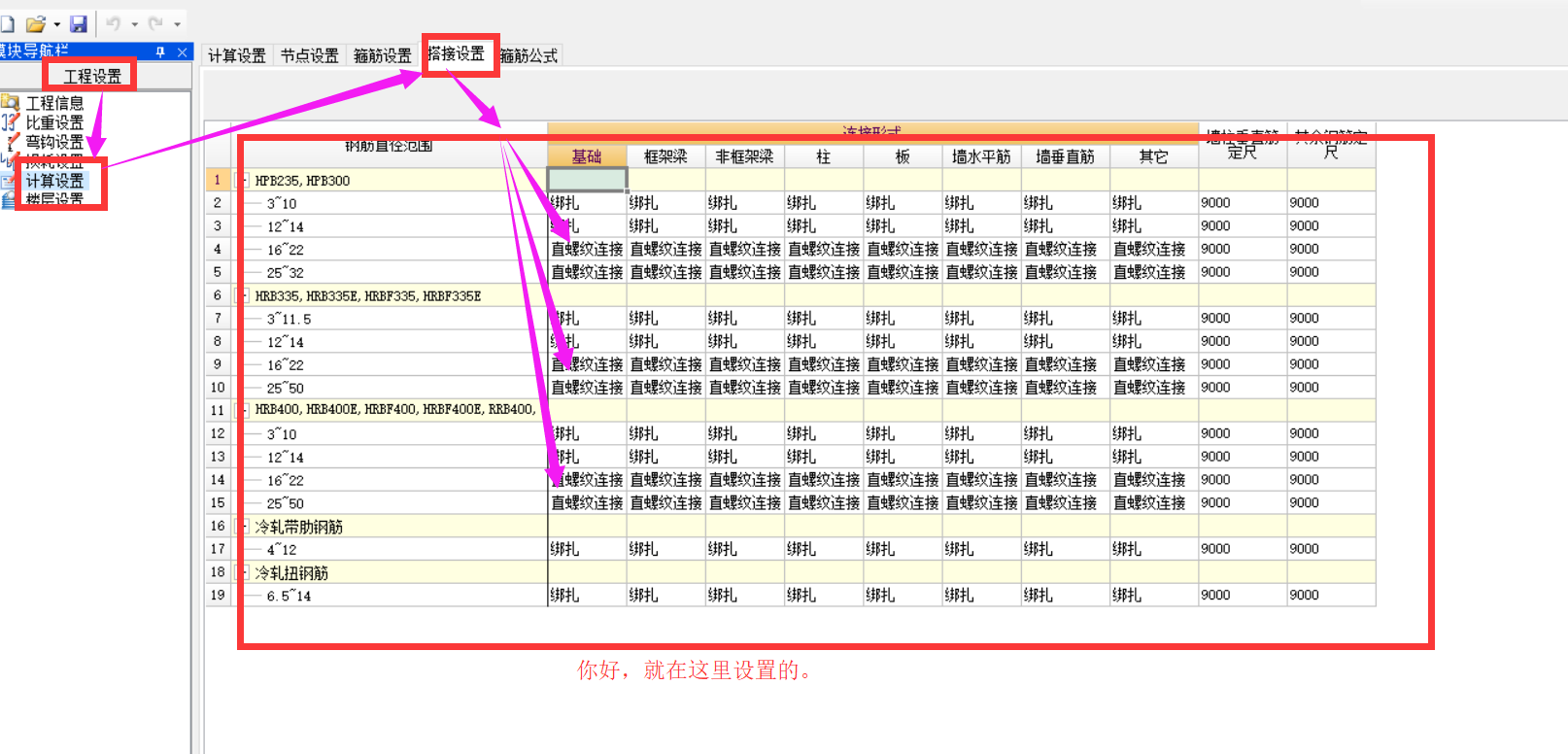Switch to 节点设置 tab
Screen dimensions: 1568x754
tap(310, 56)
